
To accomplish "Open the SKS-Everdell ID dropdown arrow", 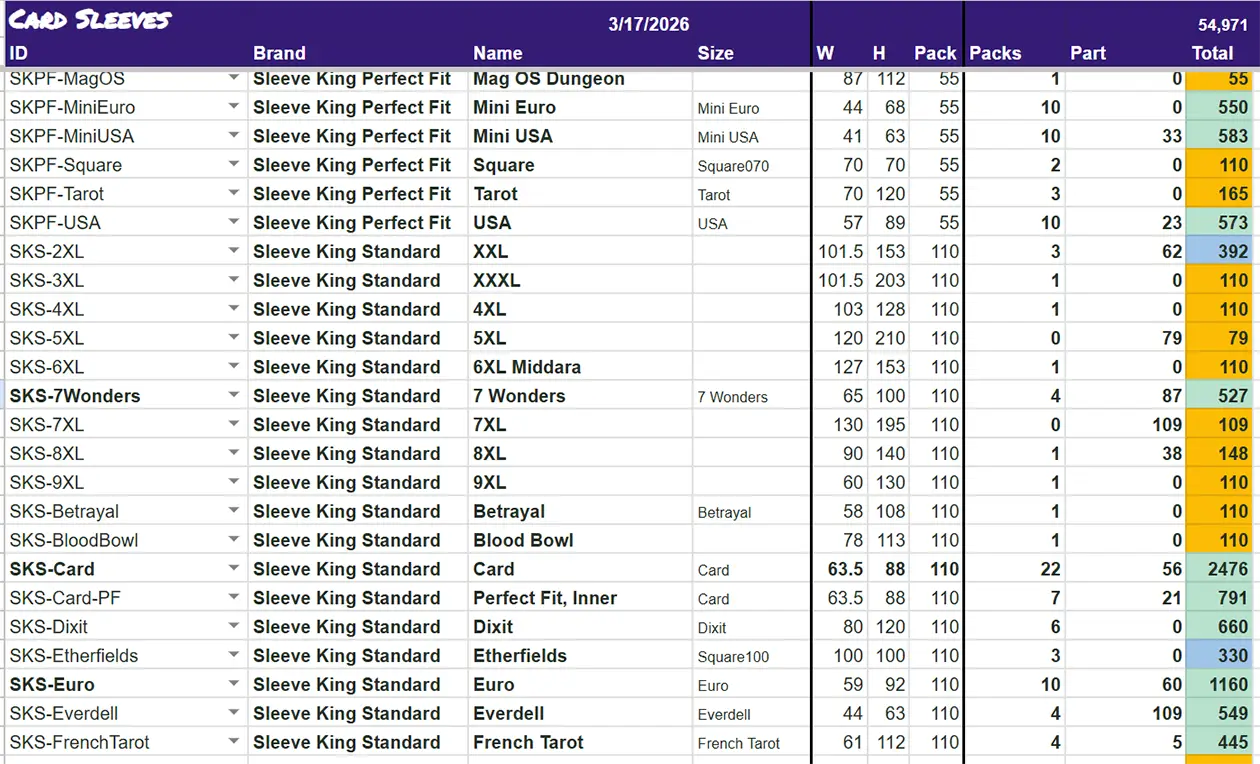I will (x=234, y=713).
